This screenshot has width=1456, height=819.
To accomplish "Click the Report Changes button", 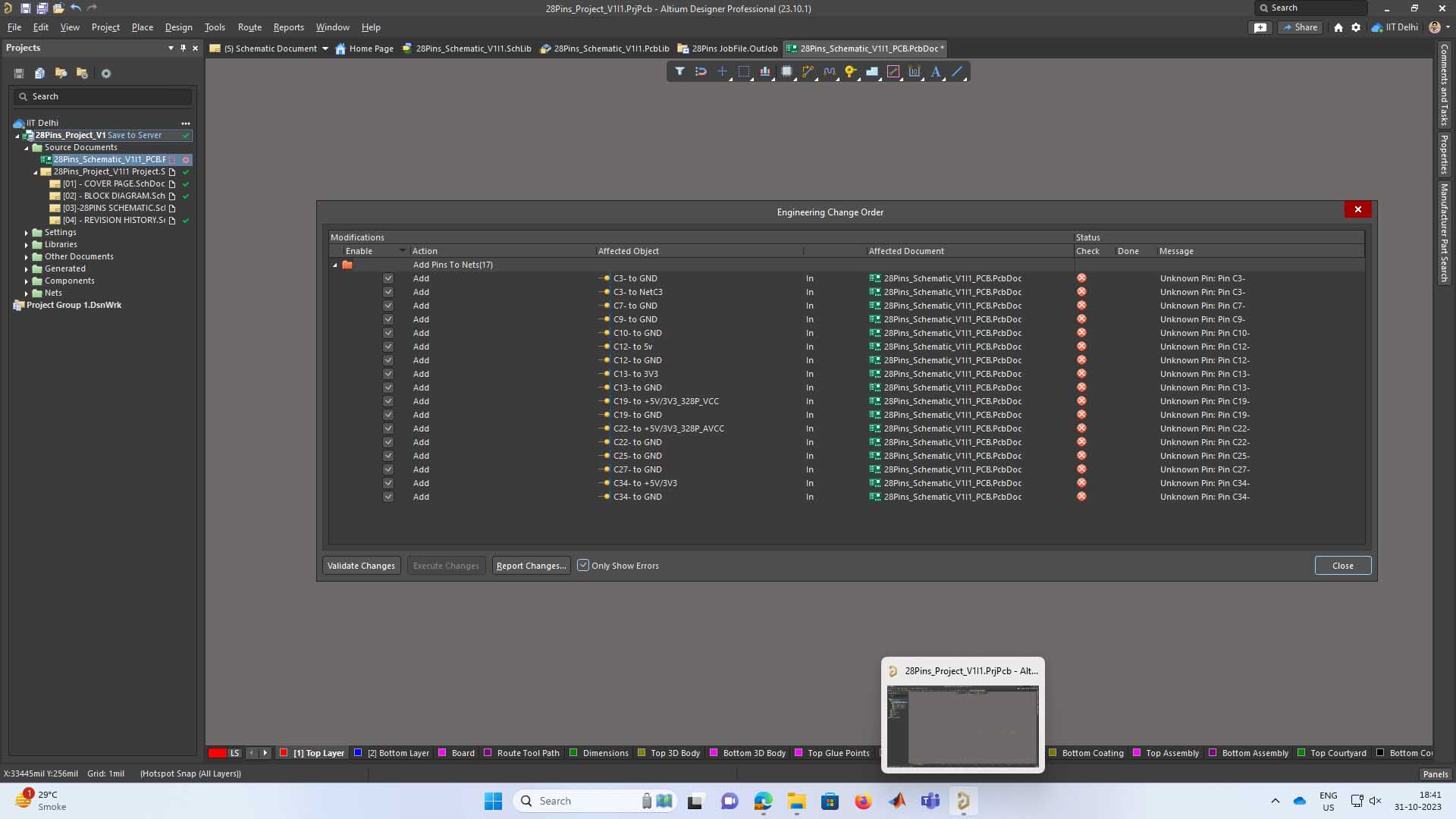I will pyautogui.click(x=531, y=566).
